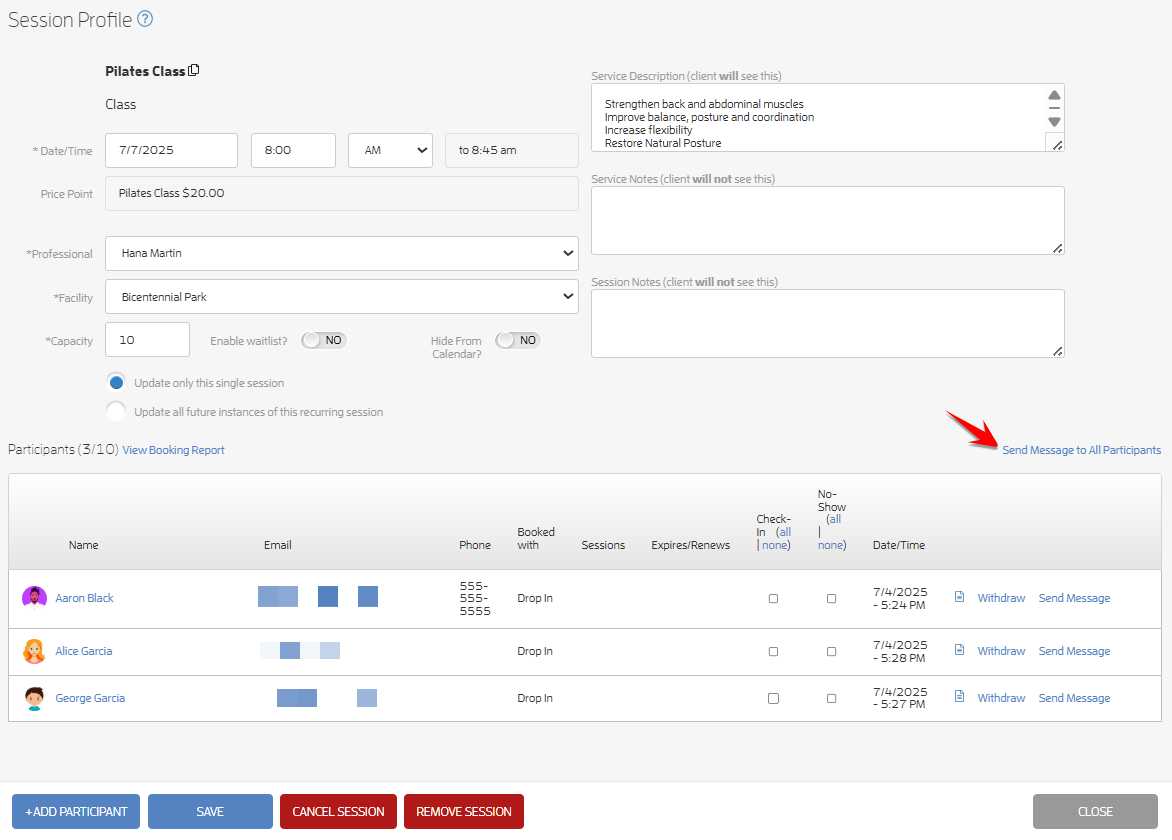The height and width of the screenshot is (840, 1172).
Task: Check the Check-In box for George Garcia
Action: click(774, 699)
